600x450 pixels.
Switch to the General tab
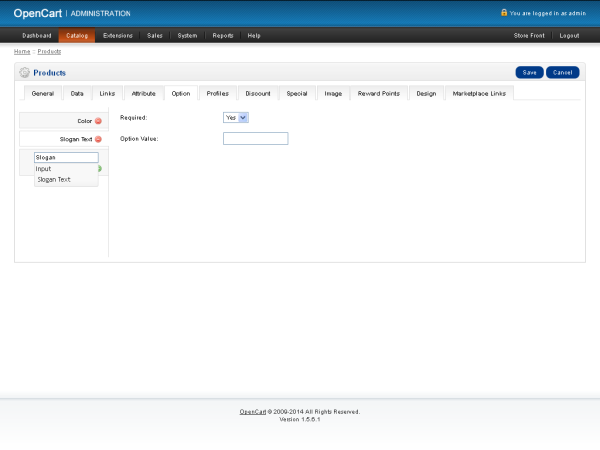point(42,93)
